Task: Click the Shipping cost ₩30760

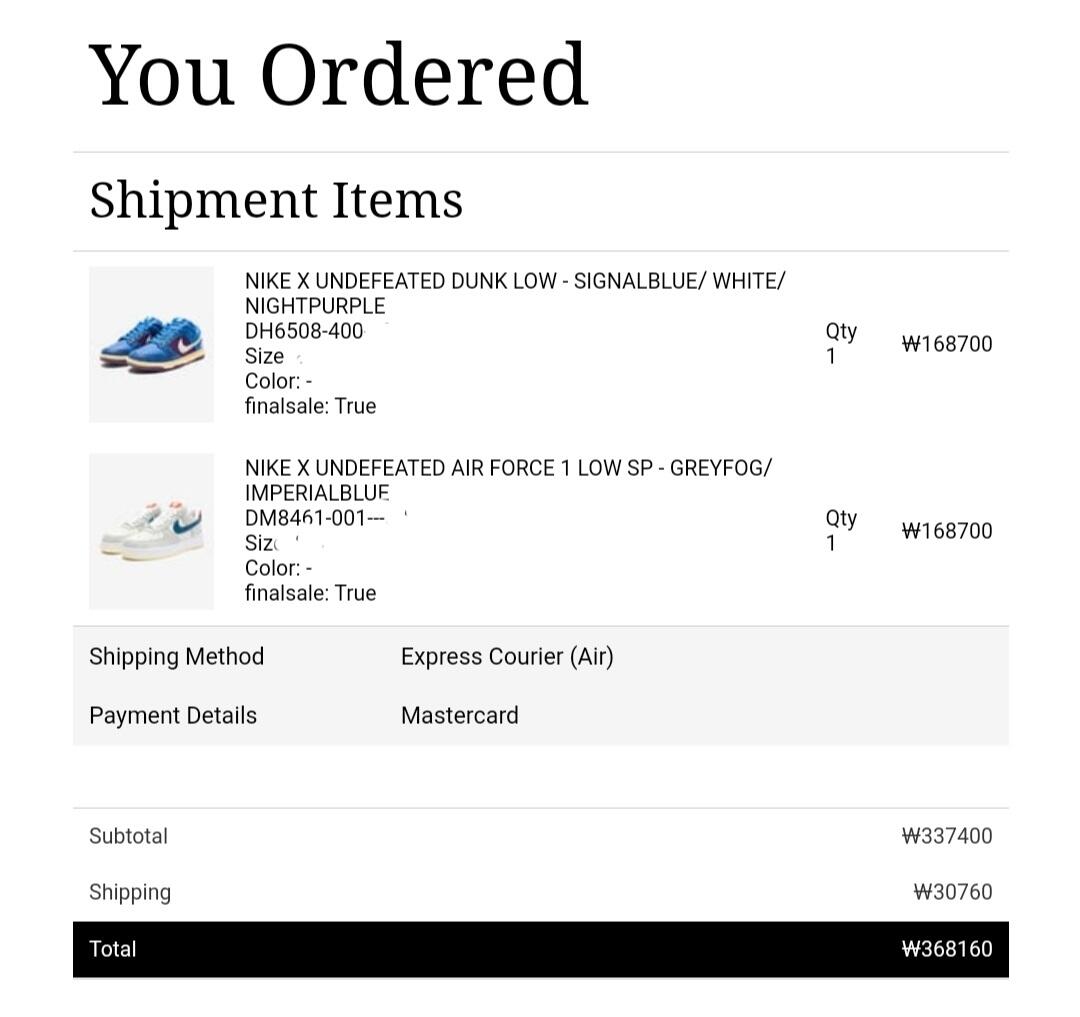Action: point(953,892)
